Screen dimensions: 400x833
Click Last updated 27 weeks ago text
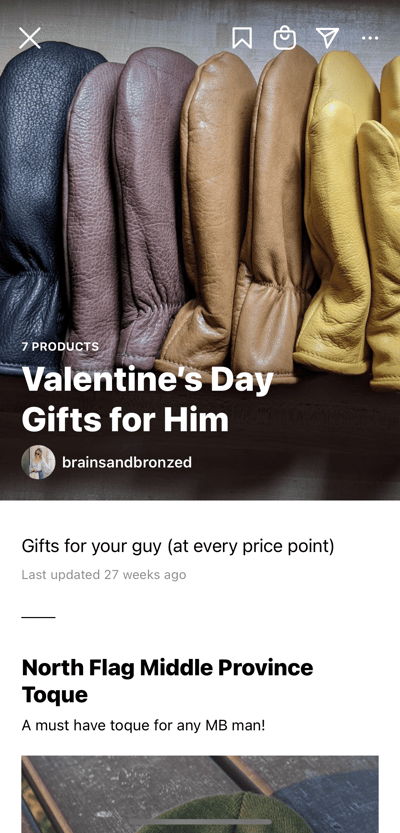(x=104, y=575)
